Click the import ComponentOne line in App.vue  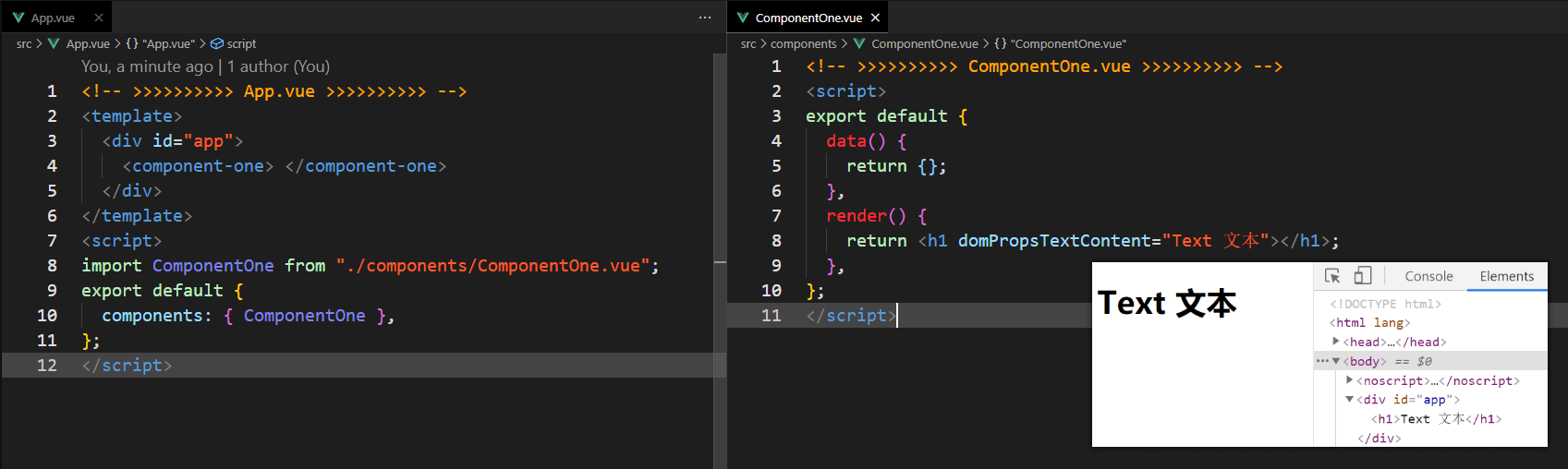pos(371,266)
